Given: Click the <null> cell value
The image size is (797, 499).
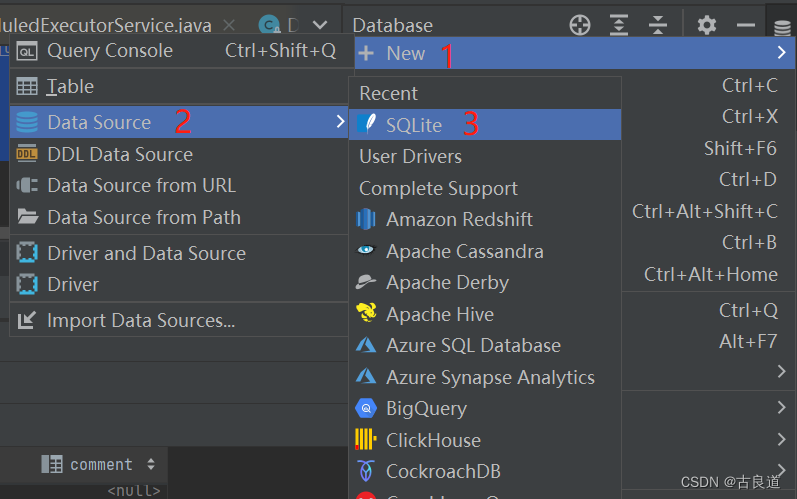Looking at the screenshot, I should tap(134, 491).
